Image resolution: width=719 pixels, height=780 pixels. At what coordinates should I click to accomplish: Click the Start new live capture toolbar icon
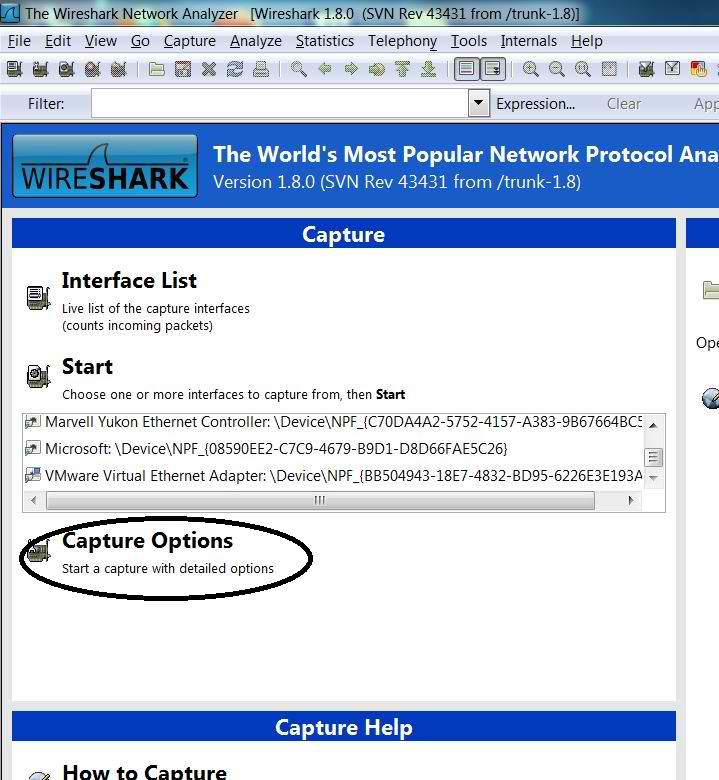click(67, 69)
